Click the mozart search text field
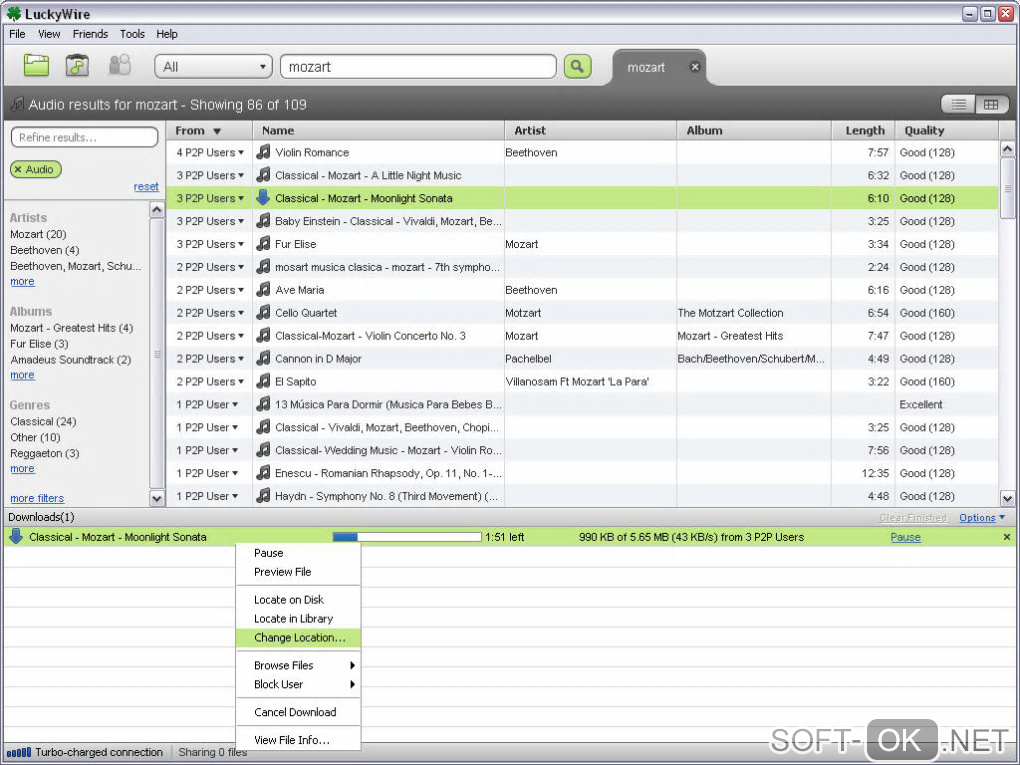1020x765 pixels. (x=418, y=66)
